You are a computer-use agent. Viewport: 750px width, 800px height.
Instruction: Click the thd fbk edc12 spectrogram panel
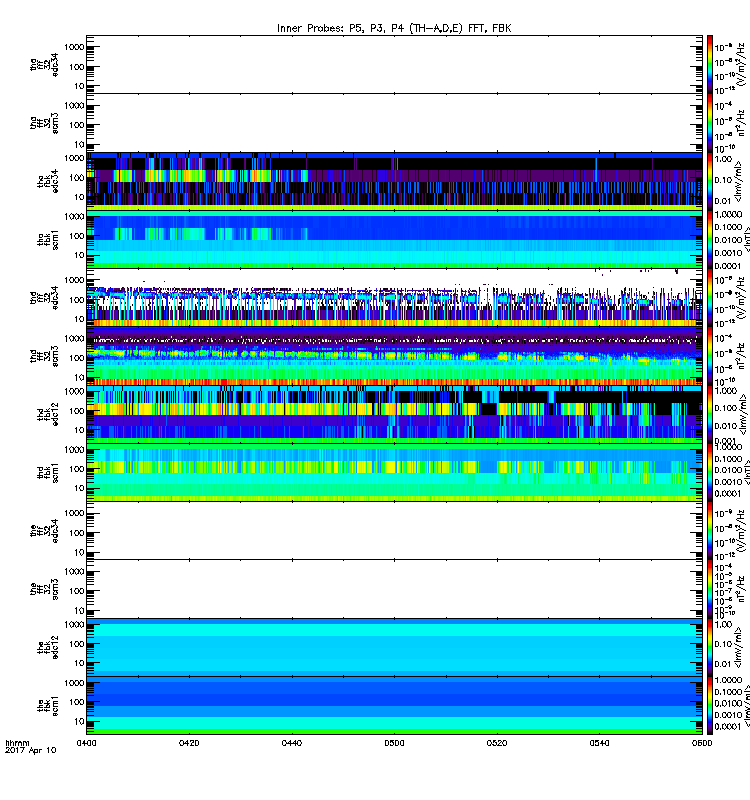tap(394, 414)
